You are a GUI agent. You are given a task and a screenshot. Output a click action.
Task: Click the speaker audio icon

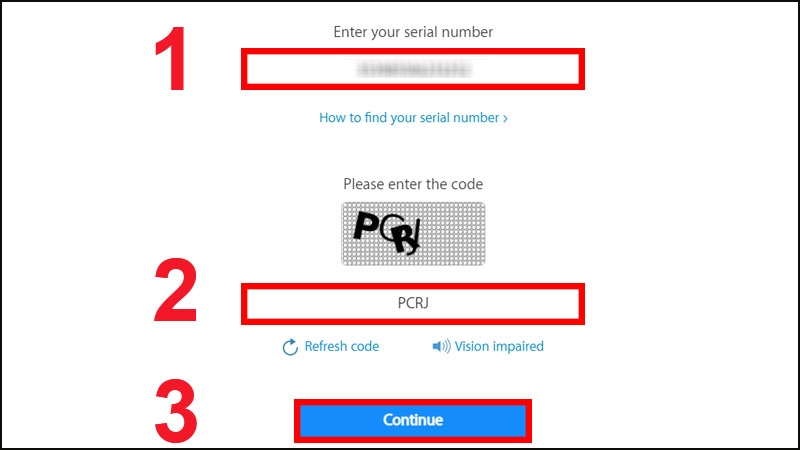tap(441, 347)
